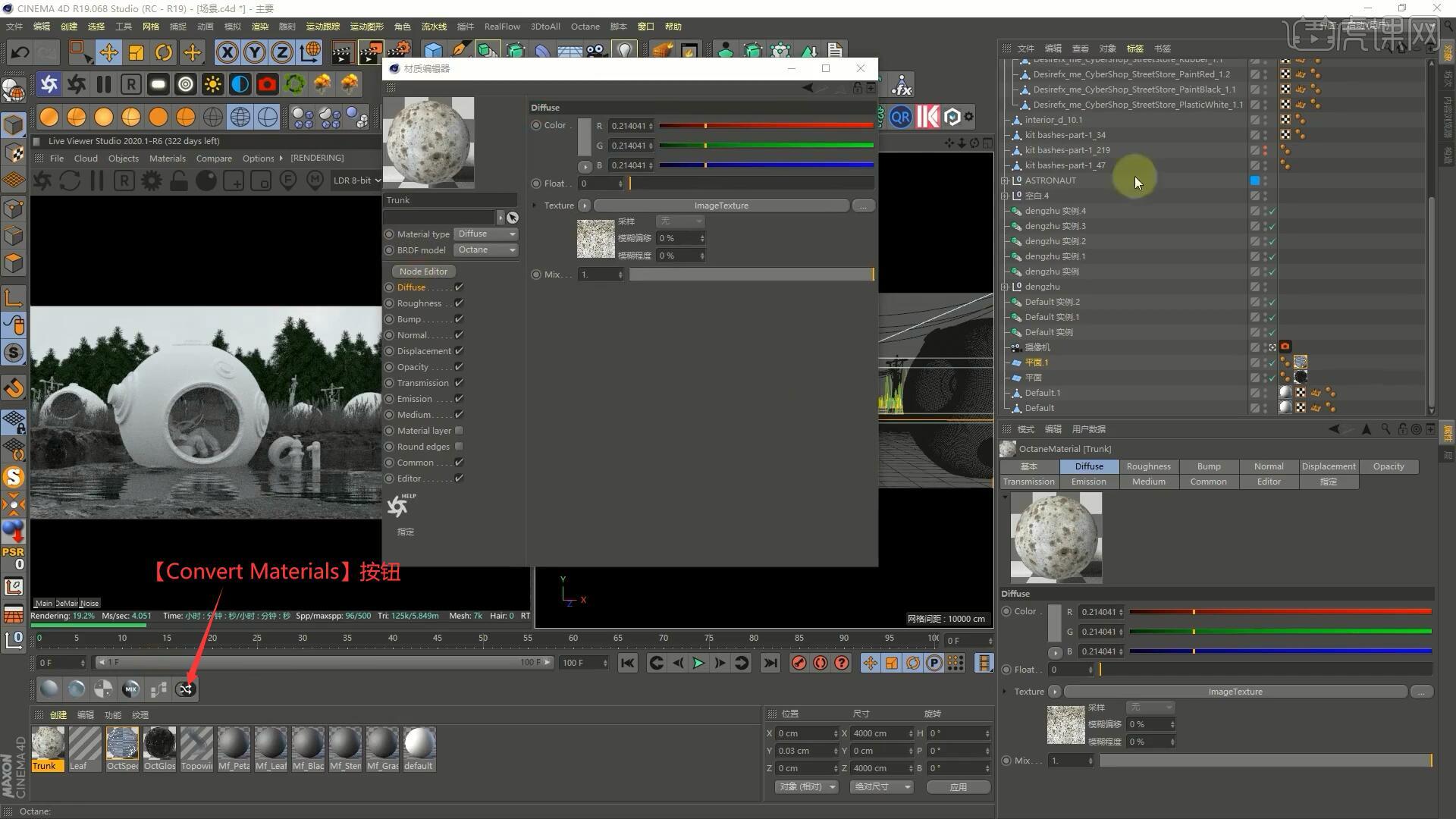Toggle the Z axis lock
This screenshot has width=1456, height=819.
coord(282,52)
